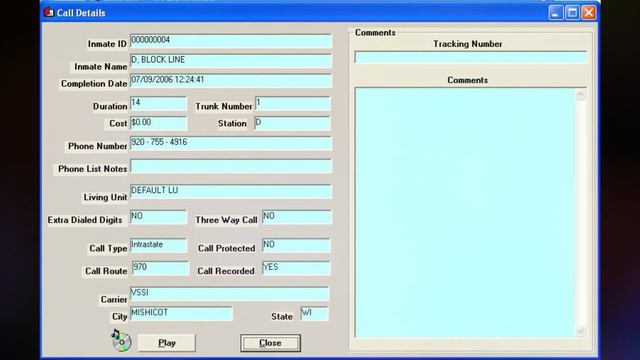640x360 pixels.
Task: Click the Three Way Call label
Action: tap(226, 220)
